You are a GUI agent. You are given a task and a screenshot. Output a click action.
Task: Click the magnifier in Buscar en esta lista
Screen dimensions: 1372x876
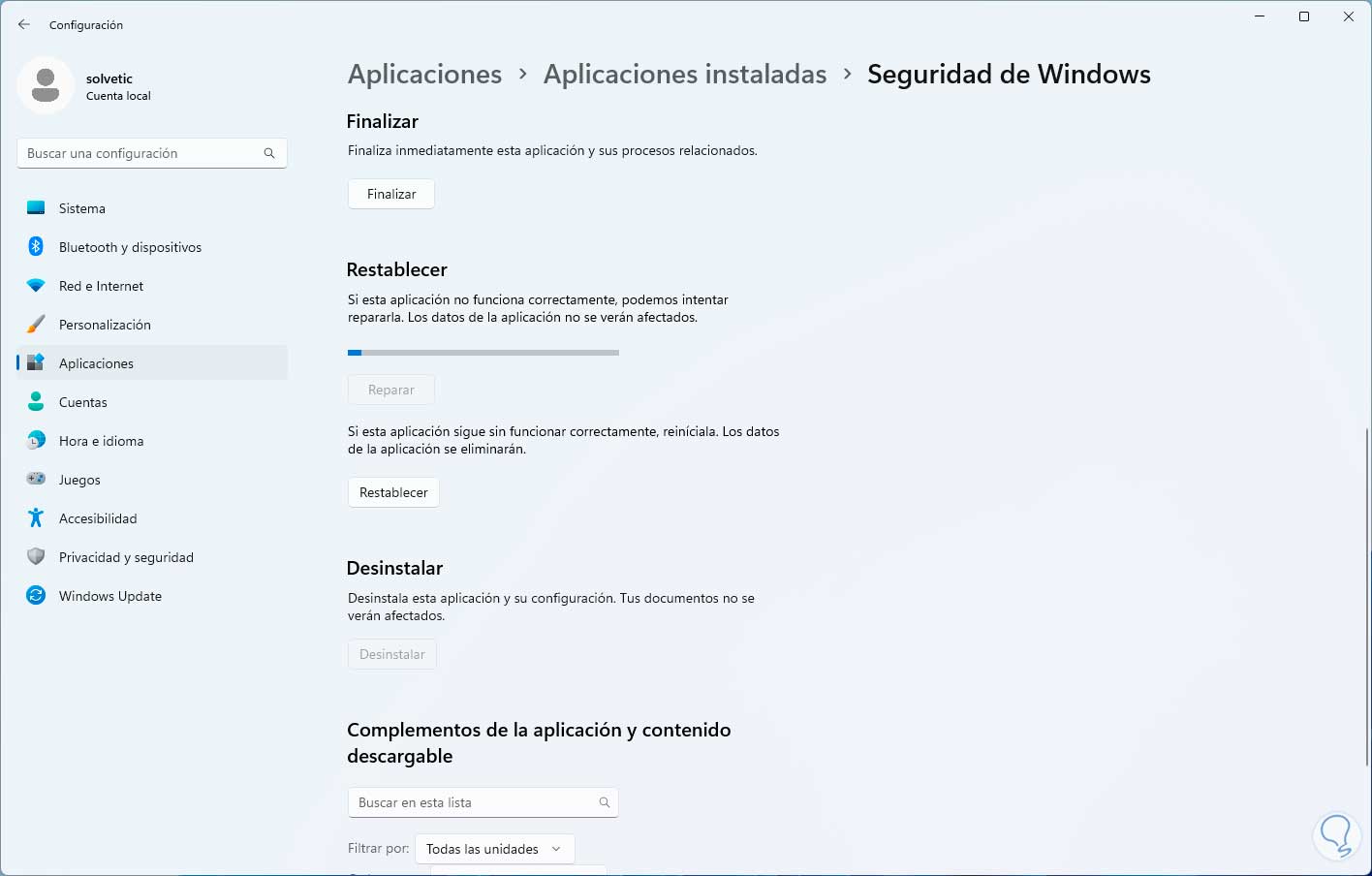point(605,802)
